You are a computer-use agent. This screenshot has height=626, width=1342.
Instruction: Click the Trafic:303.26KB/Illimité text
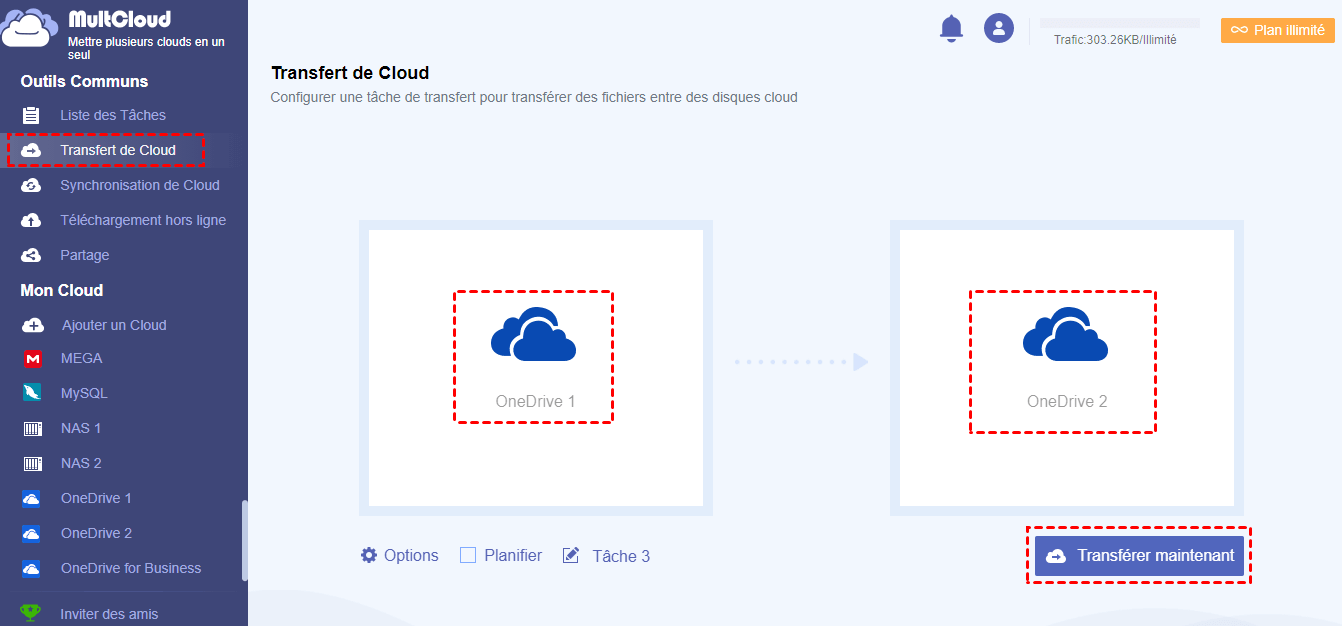pyautogui.click(x=1115, y=40)
